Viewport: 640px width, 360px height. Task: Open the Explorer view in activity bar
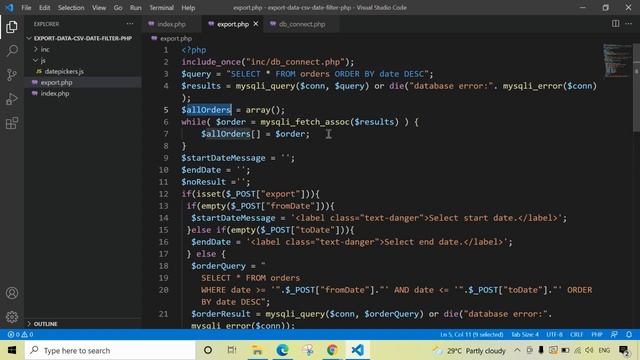(x=12, y=27)
